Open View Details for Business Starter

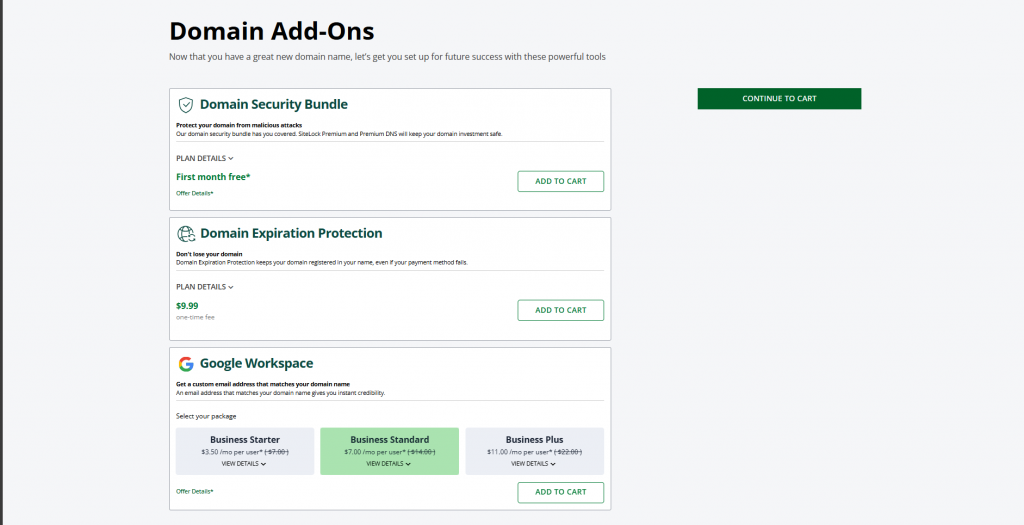[x=244, y=464]
